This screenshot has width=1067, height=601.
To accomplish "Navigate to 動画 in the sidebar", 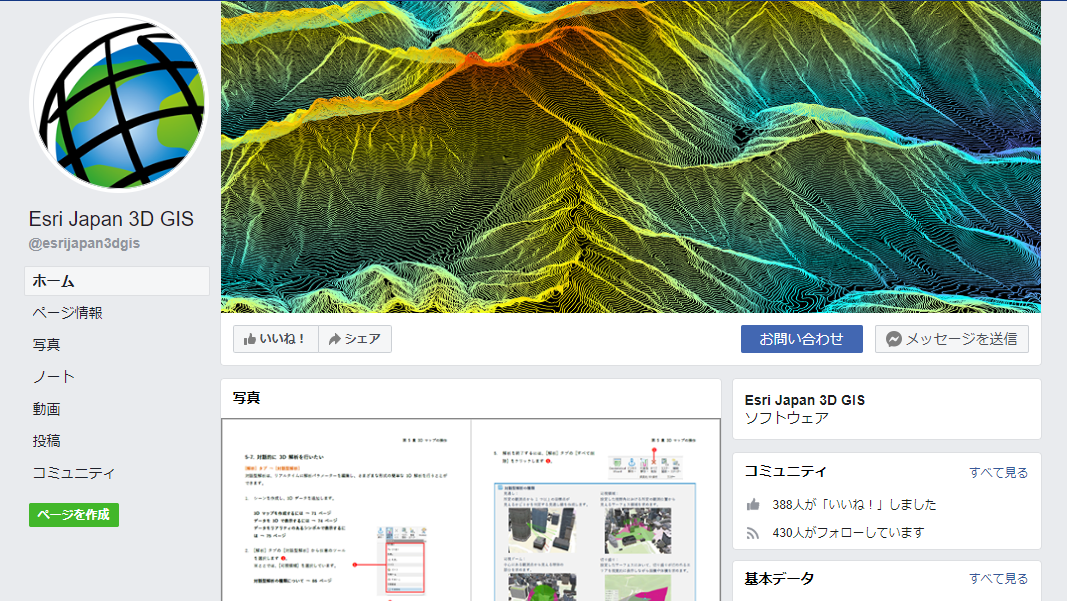I will tap(46, 409).
